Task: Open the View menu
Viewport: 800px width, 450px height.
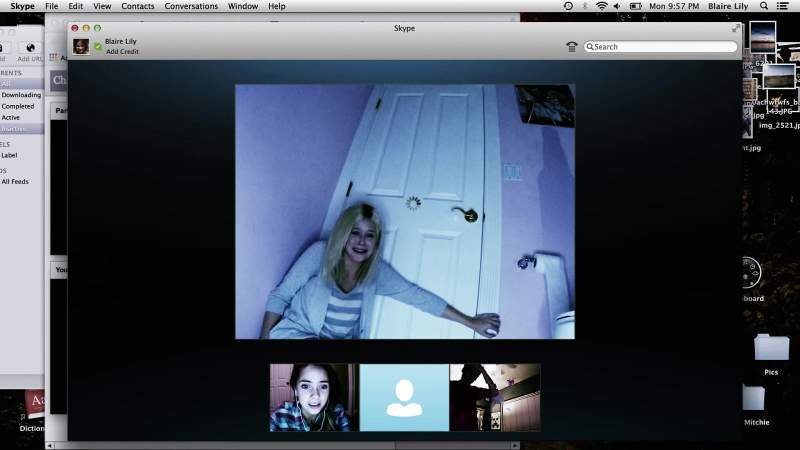Action: [102, 6]
